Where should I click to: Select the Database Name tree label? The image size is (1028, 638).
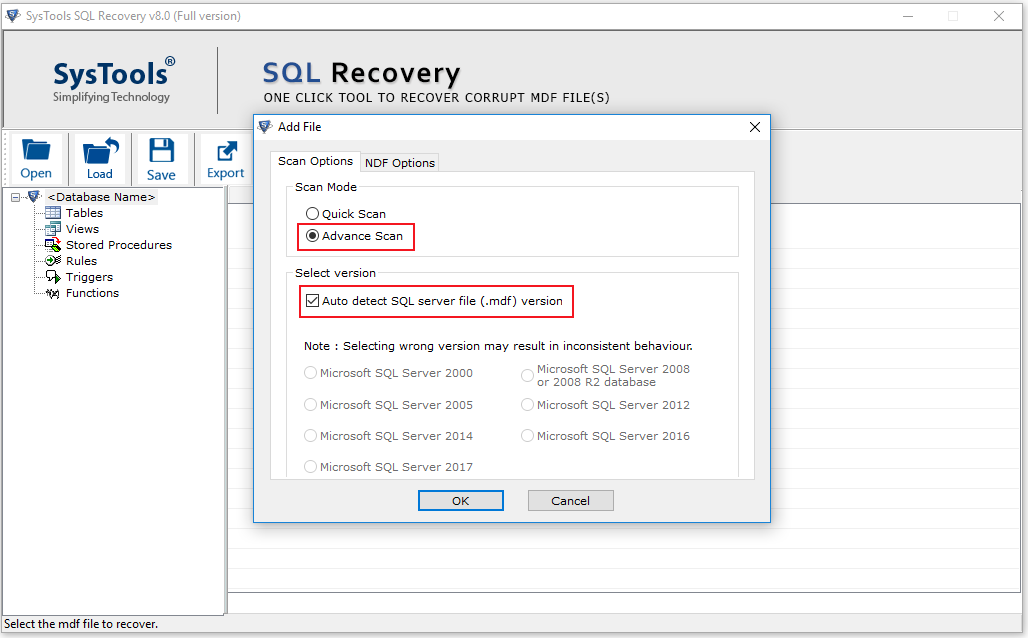point(101,197)
